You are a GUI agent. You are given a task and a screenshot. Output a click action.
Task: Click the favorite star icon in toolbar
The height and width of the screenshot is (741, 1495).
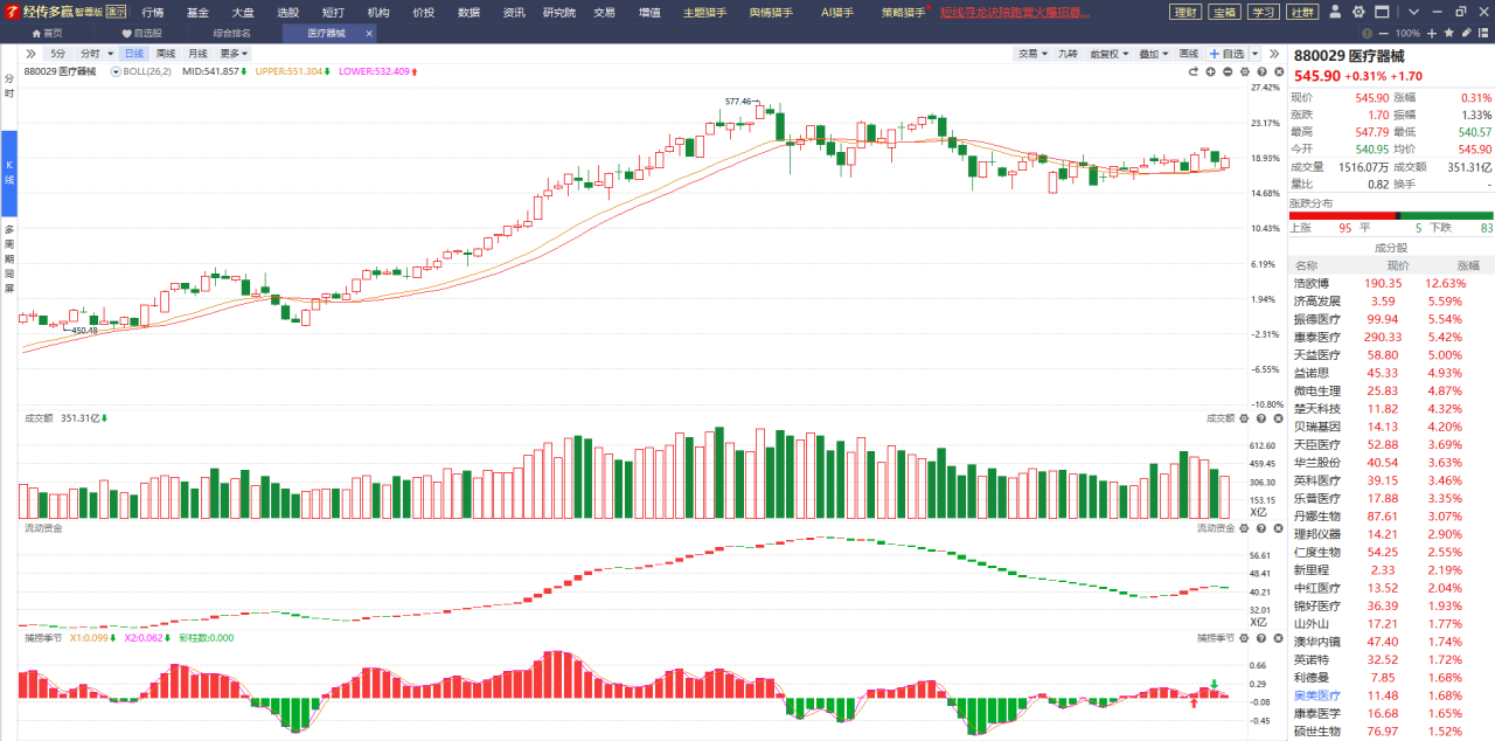[1449, 33]
